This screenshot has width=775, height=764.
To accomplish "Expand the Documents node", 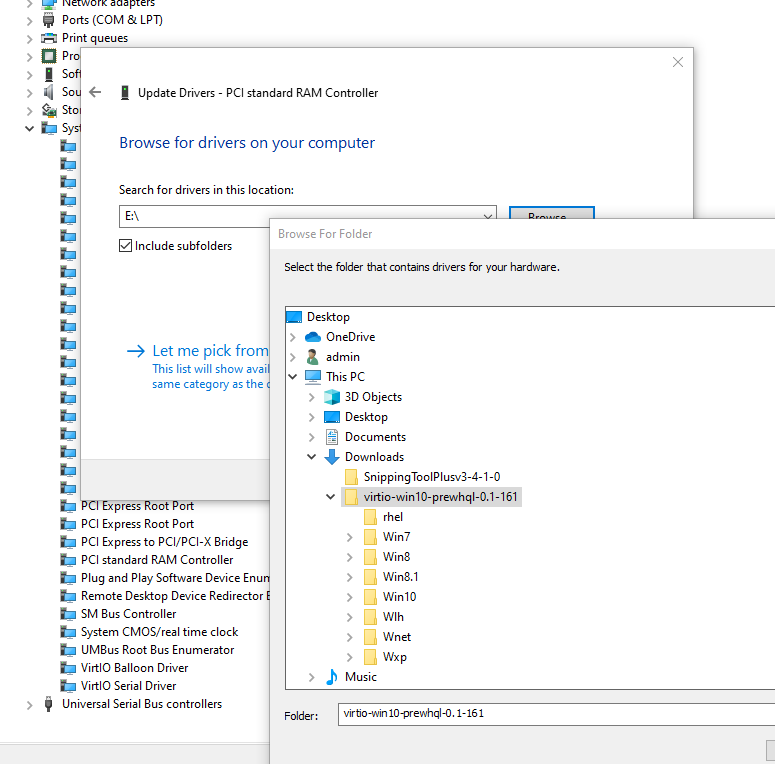I will pyautogui.click(x=311, y=437).
